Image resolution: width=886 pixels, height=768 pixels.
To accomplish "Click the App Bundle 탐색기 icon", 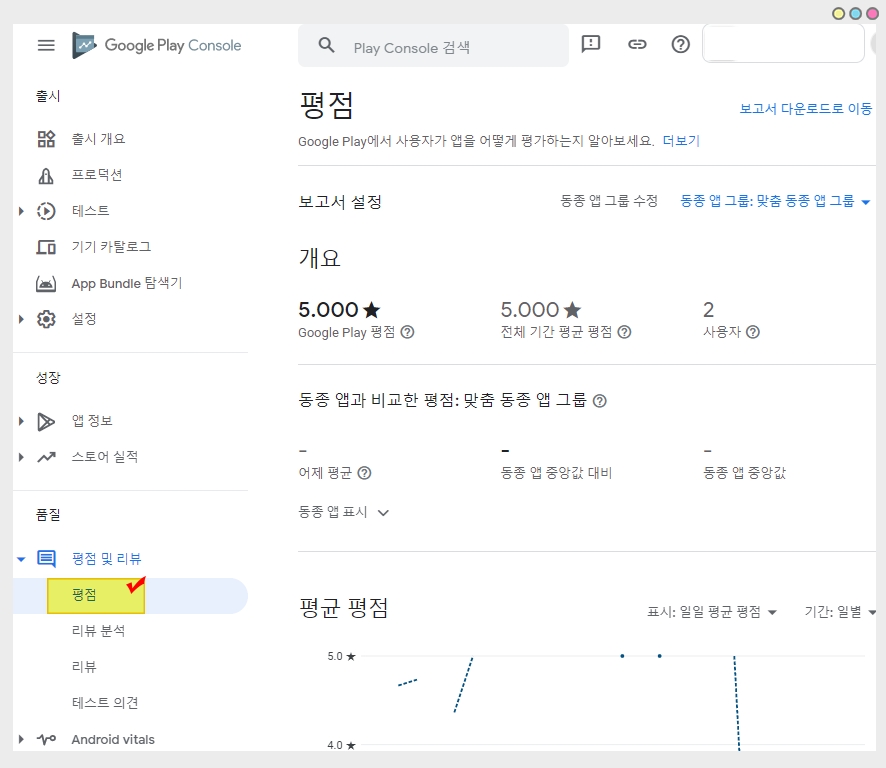I will (46, 284).
